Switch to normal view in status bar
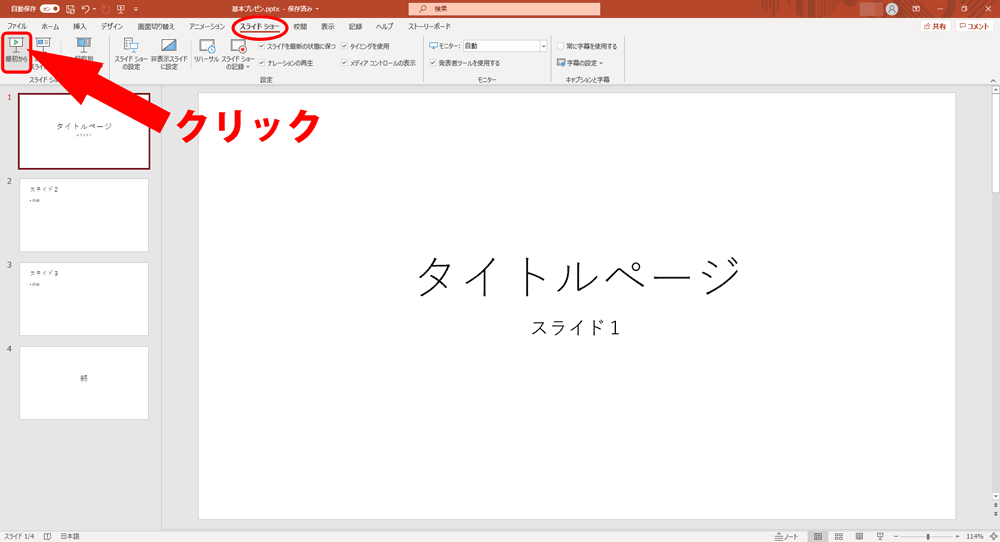 click(x=818, y=536)
